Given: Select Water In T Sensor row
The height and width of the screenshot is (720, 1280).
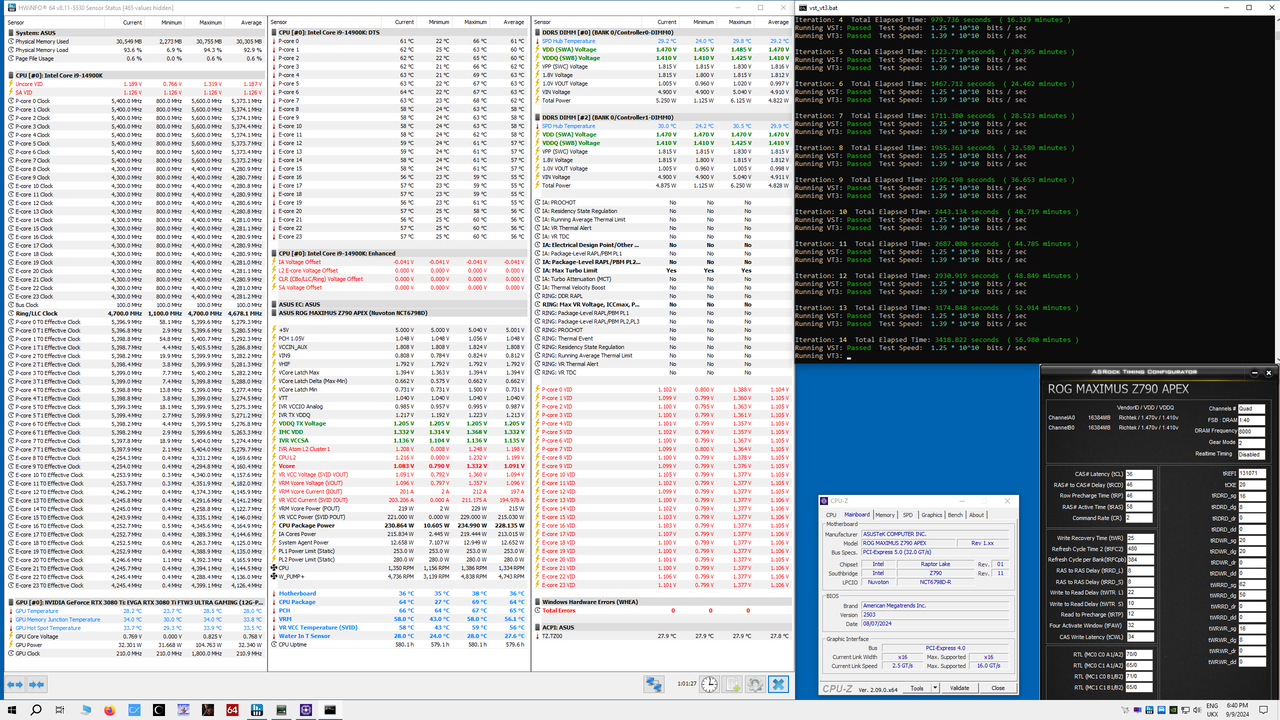Looking at the screenshot, I should point(398,635).
